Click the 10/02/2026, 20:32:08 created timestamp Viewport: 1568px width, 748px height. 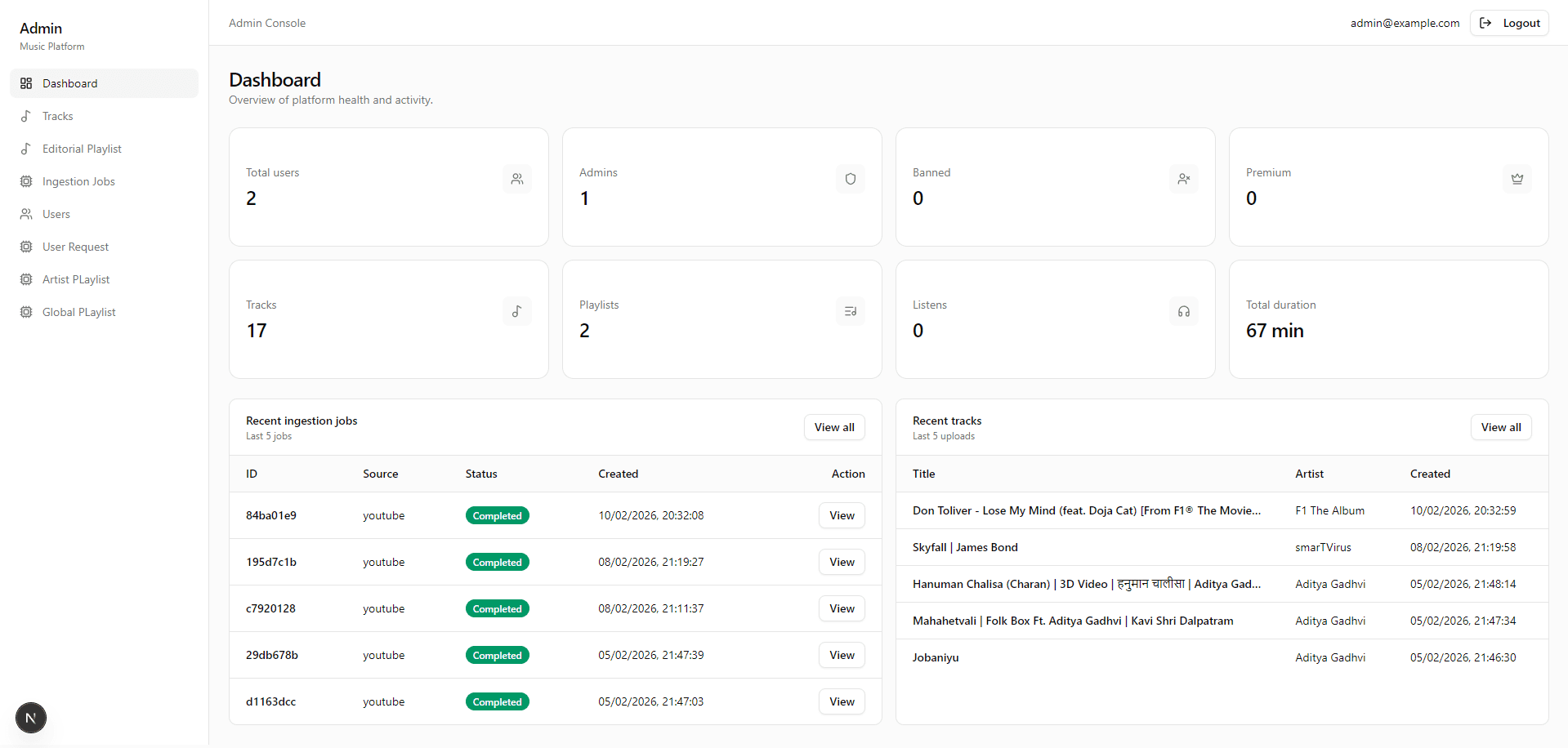650,515
